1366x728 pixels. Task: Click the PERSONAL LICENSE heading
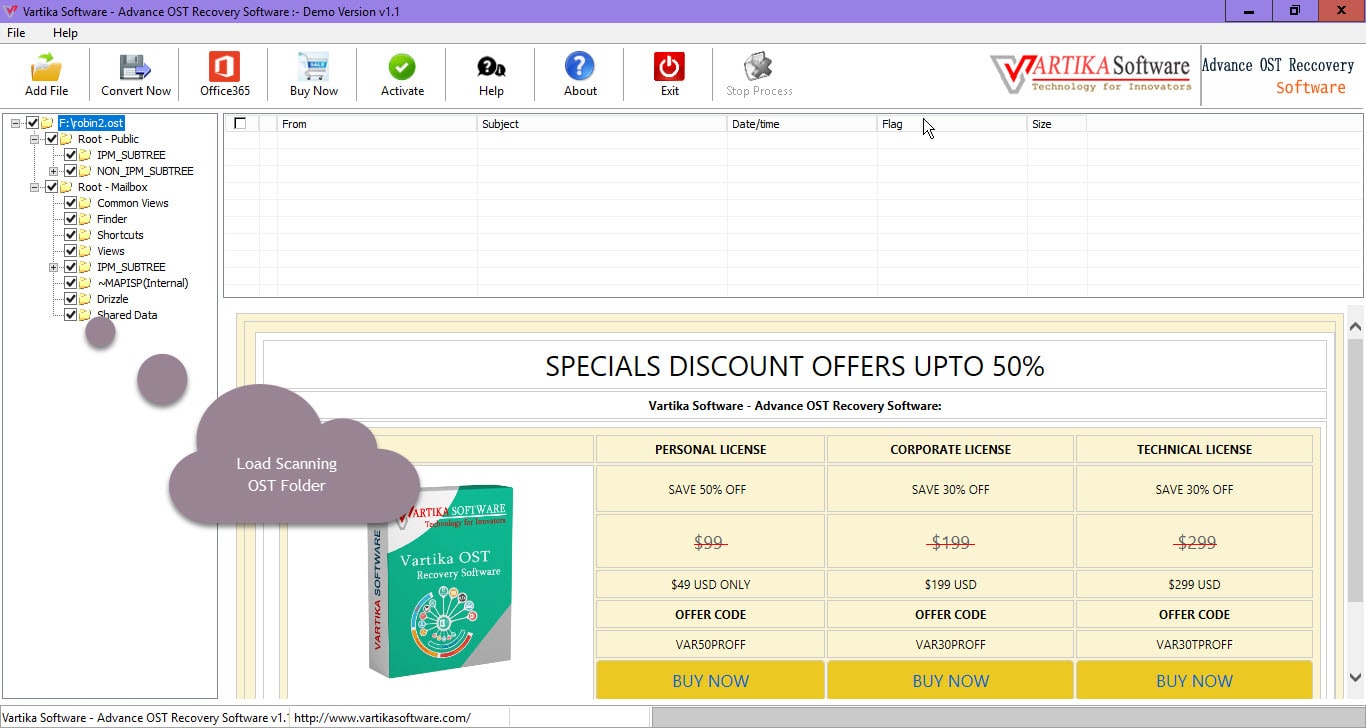[710, 449]
